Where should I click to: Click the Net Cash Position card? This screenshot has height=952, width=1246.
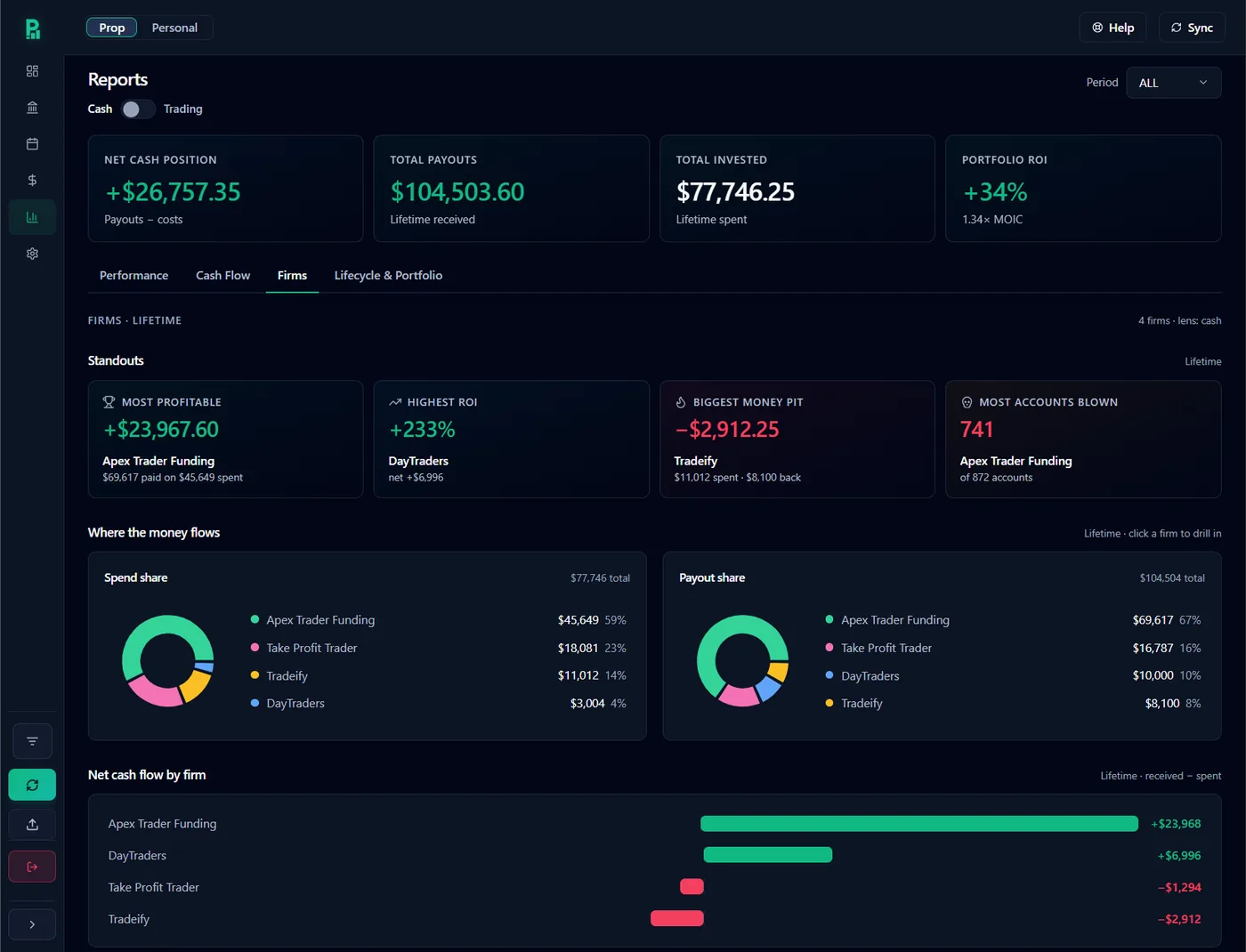point(225,189)
